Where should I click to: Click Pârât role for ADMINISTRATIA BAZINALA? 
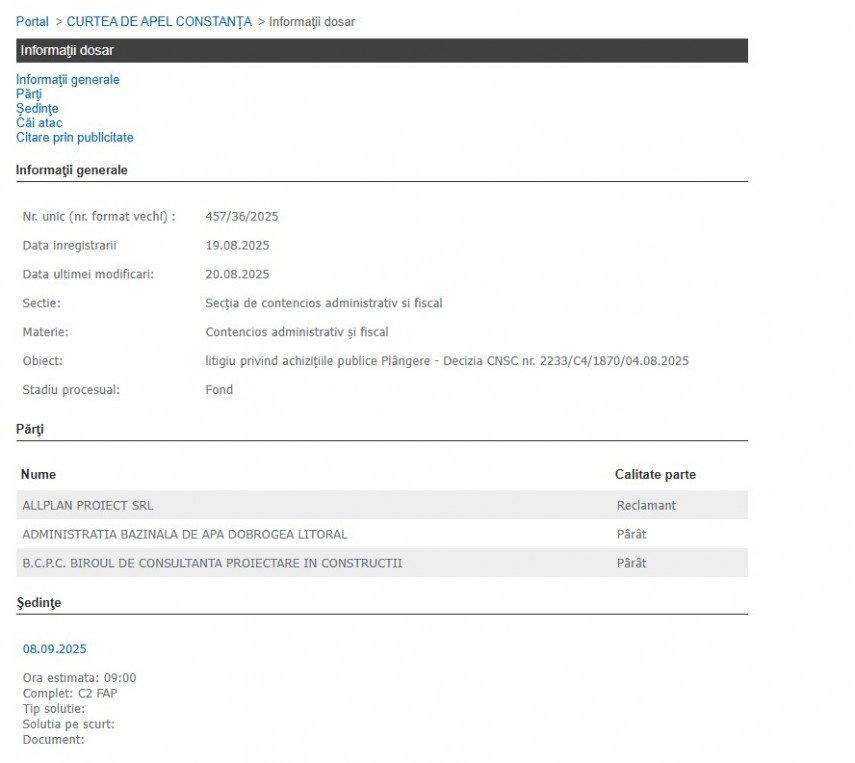[631, 534]
